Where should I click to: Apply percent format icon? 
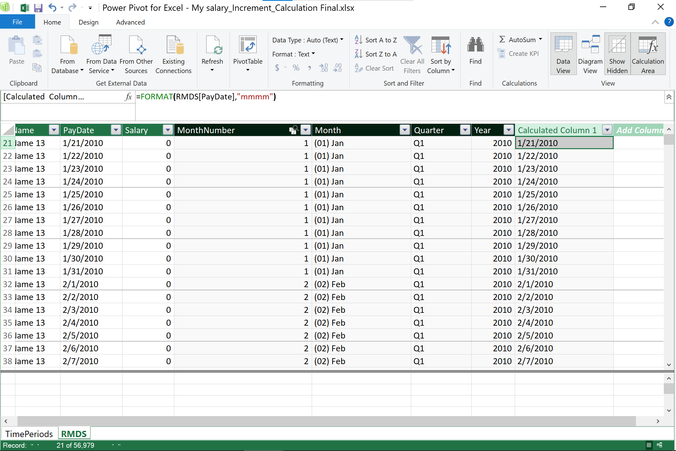click(x=296, y=68)
